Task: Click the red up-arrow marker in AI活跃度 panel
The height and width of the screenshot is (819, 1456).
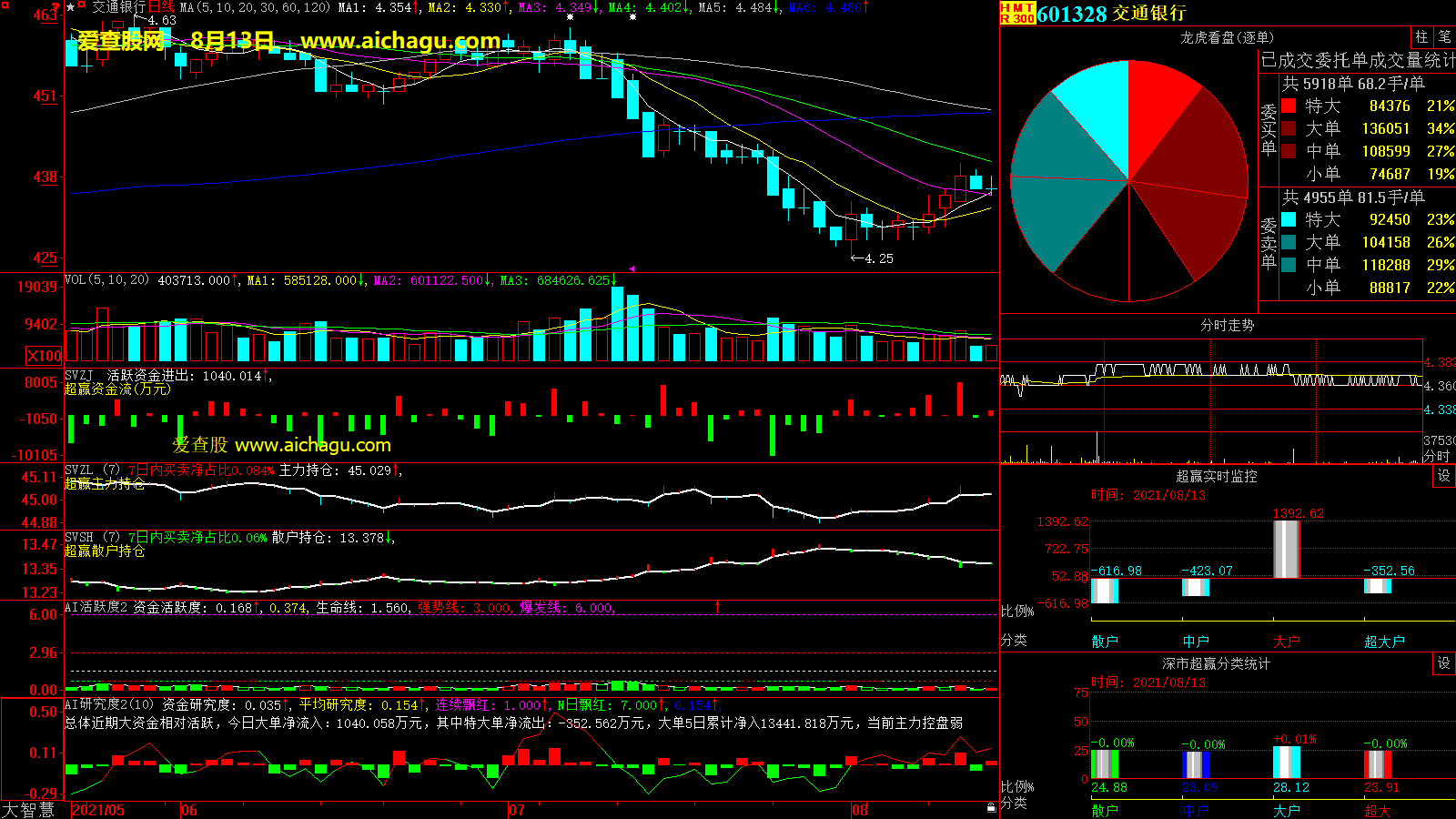Action: coord(717,606)
